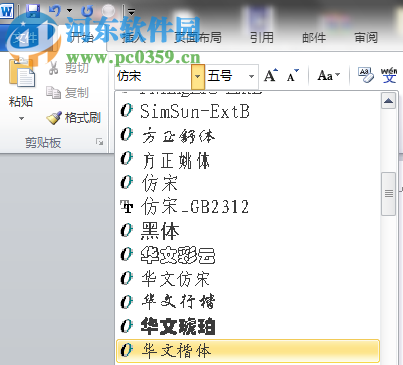The height and width of the screenshot is (365, 403).
Task: Switch to the 审阅 tab
Action: pos(366,37)
